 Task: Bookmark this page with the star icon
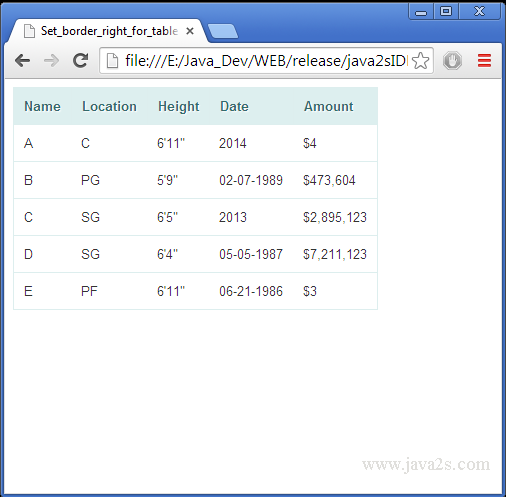[420, 61]
